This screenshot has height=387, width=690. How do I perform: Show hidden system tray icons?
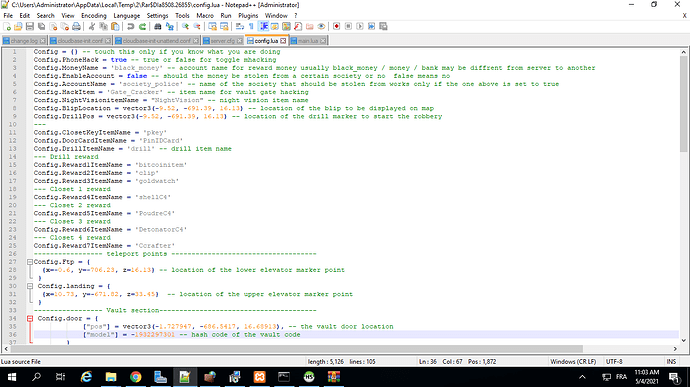coord(582,377)
